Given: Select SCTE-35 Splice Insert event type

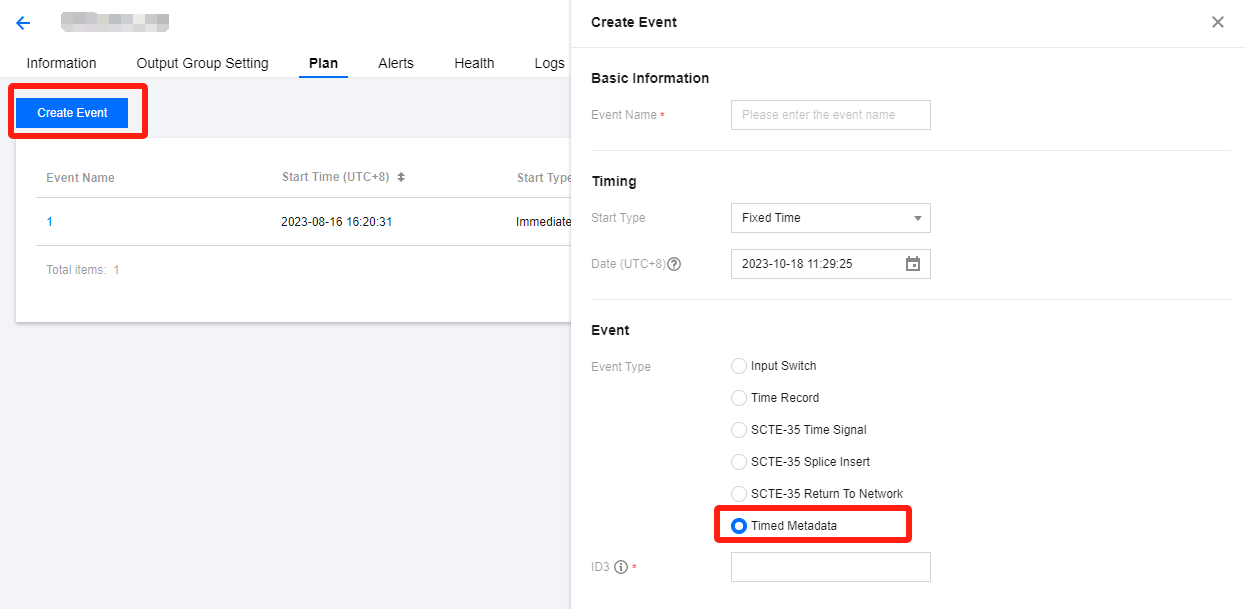Looking at the screenshot, I should 739,462.
